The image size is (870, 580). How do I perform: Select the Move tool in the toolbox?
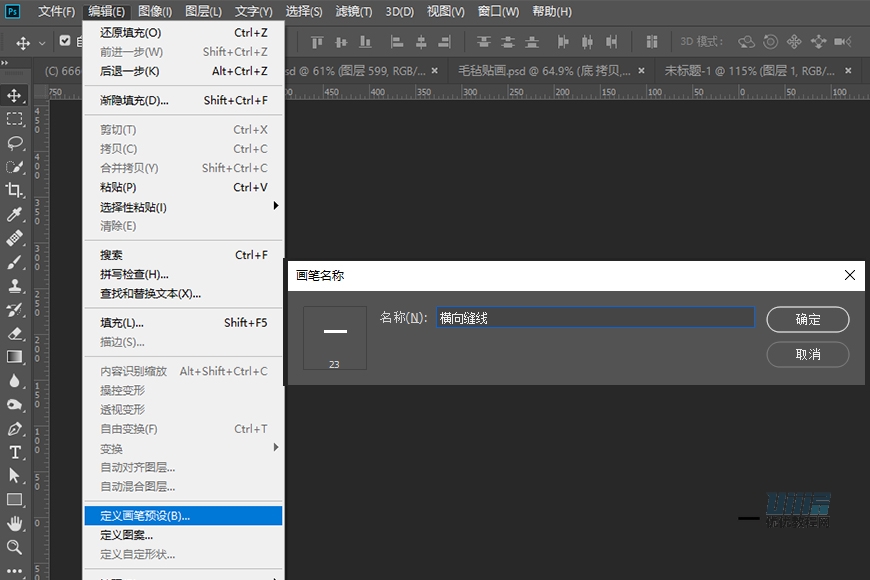14,95
